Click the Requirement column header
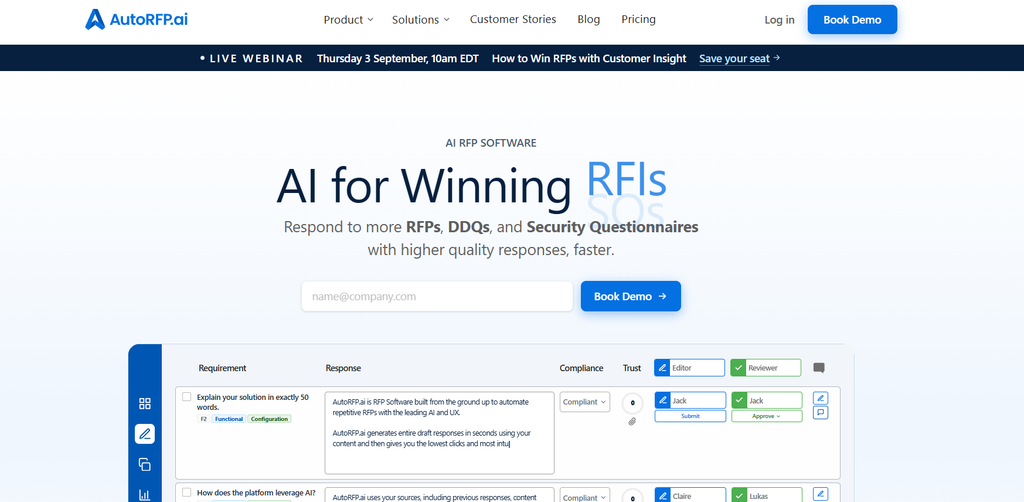The image size is (1024, 502). point(223,368)
